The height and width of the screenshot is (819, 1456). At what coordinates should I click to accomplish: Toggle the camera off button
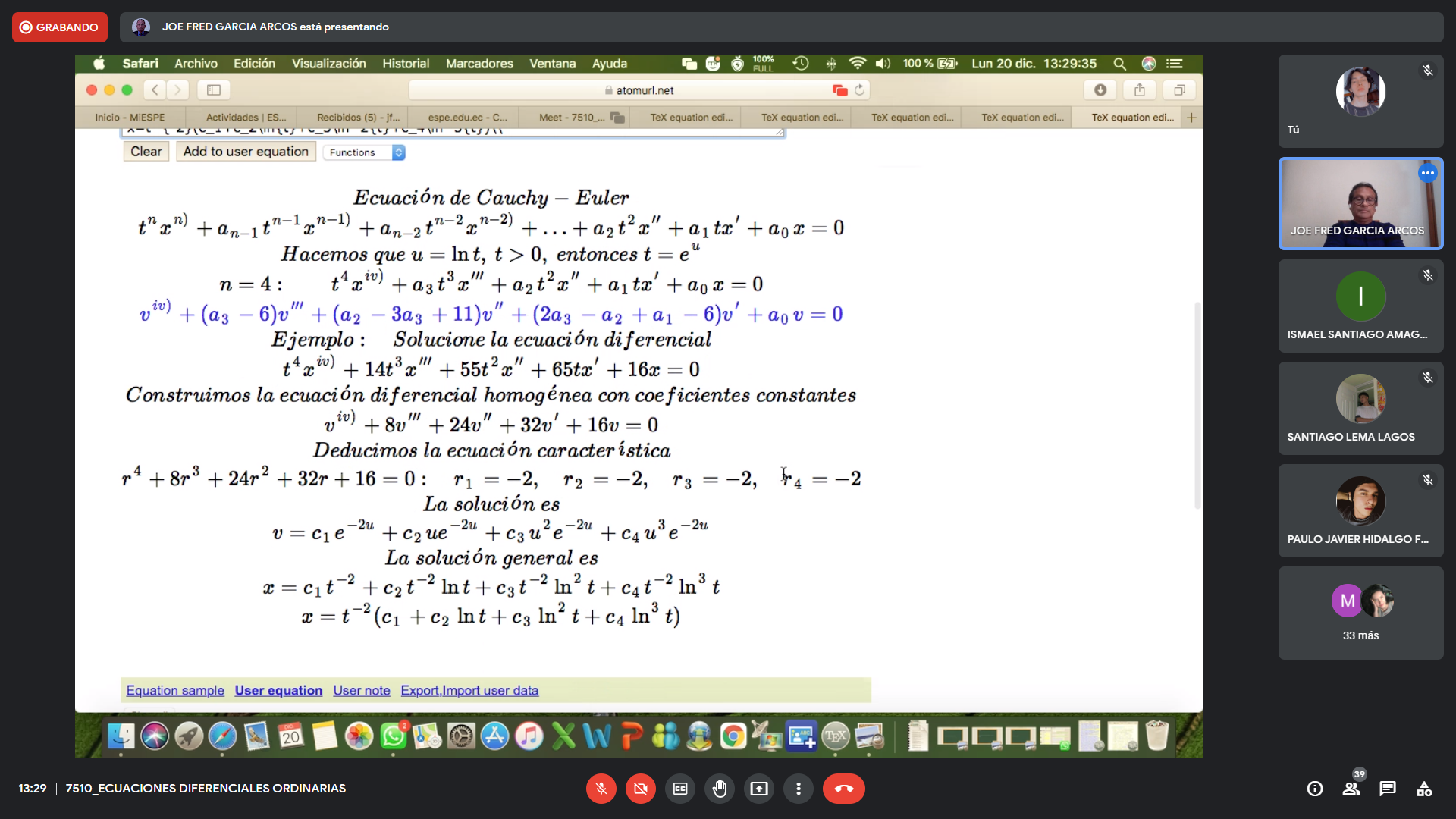coord(640,789)
